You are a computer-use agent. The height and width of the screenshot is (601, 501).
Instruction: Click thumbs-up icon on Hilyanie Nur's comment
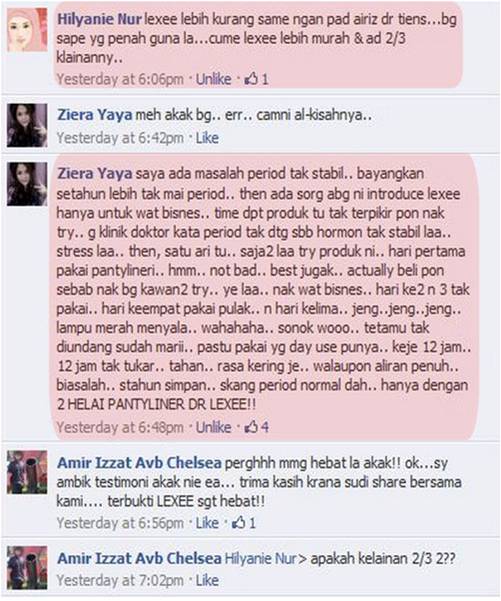point(251,79)
